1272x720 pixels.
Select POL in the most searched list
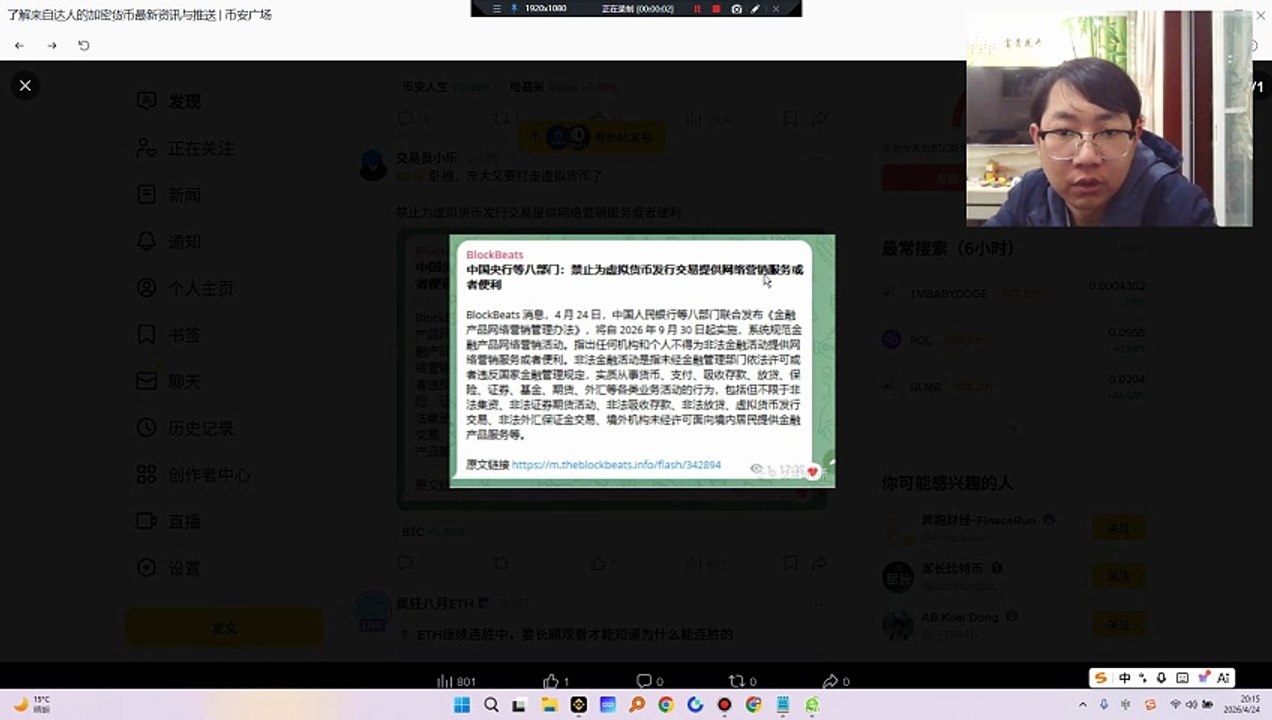pyautogui.click(x=1014, y=339)
